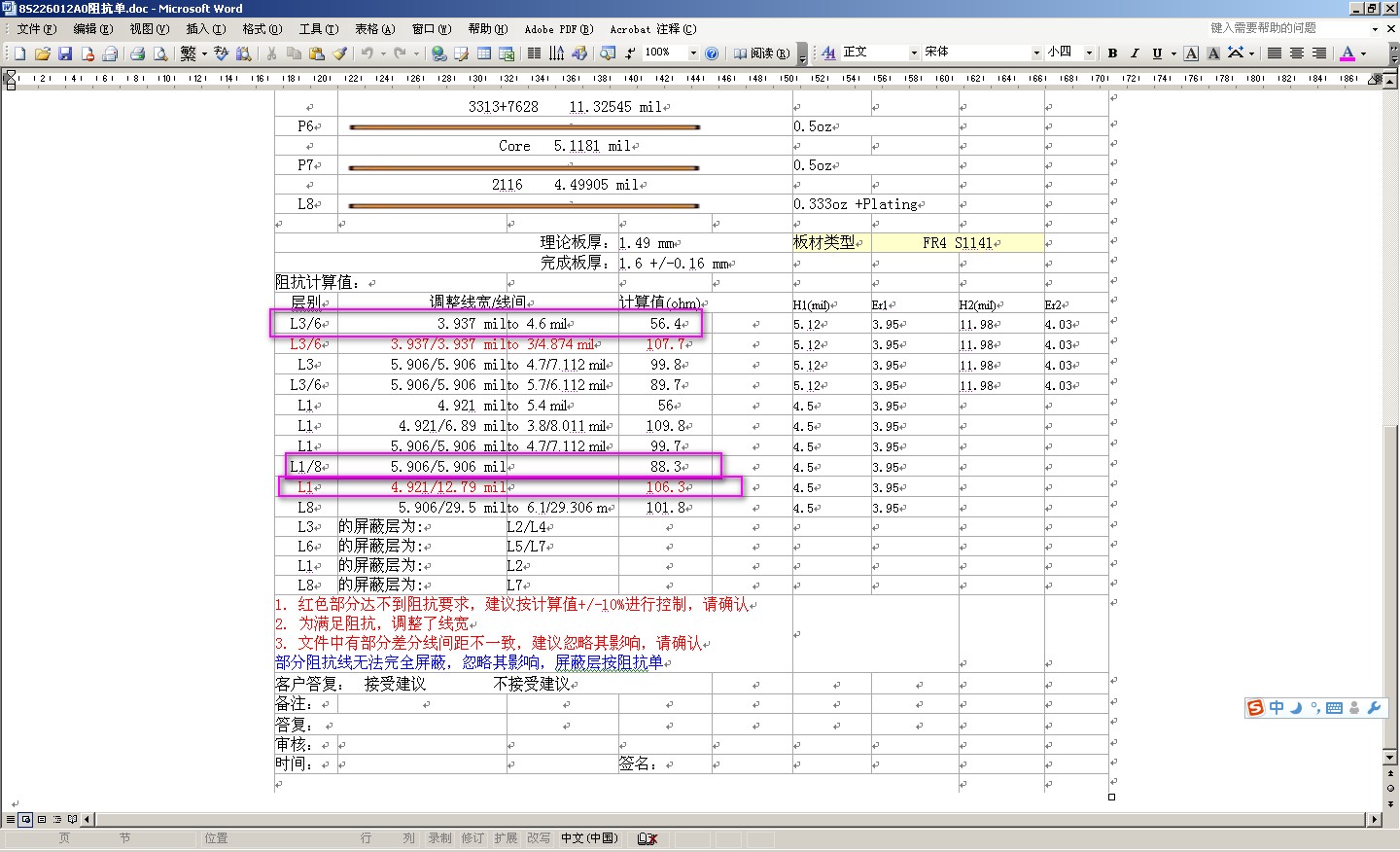Click the font color A swatch button
The image size is (1400, 852).
[x=1347, y=53]
